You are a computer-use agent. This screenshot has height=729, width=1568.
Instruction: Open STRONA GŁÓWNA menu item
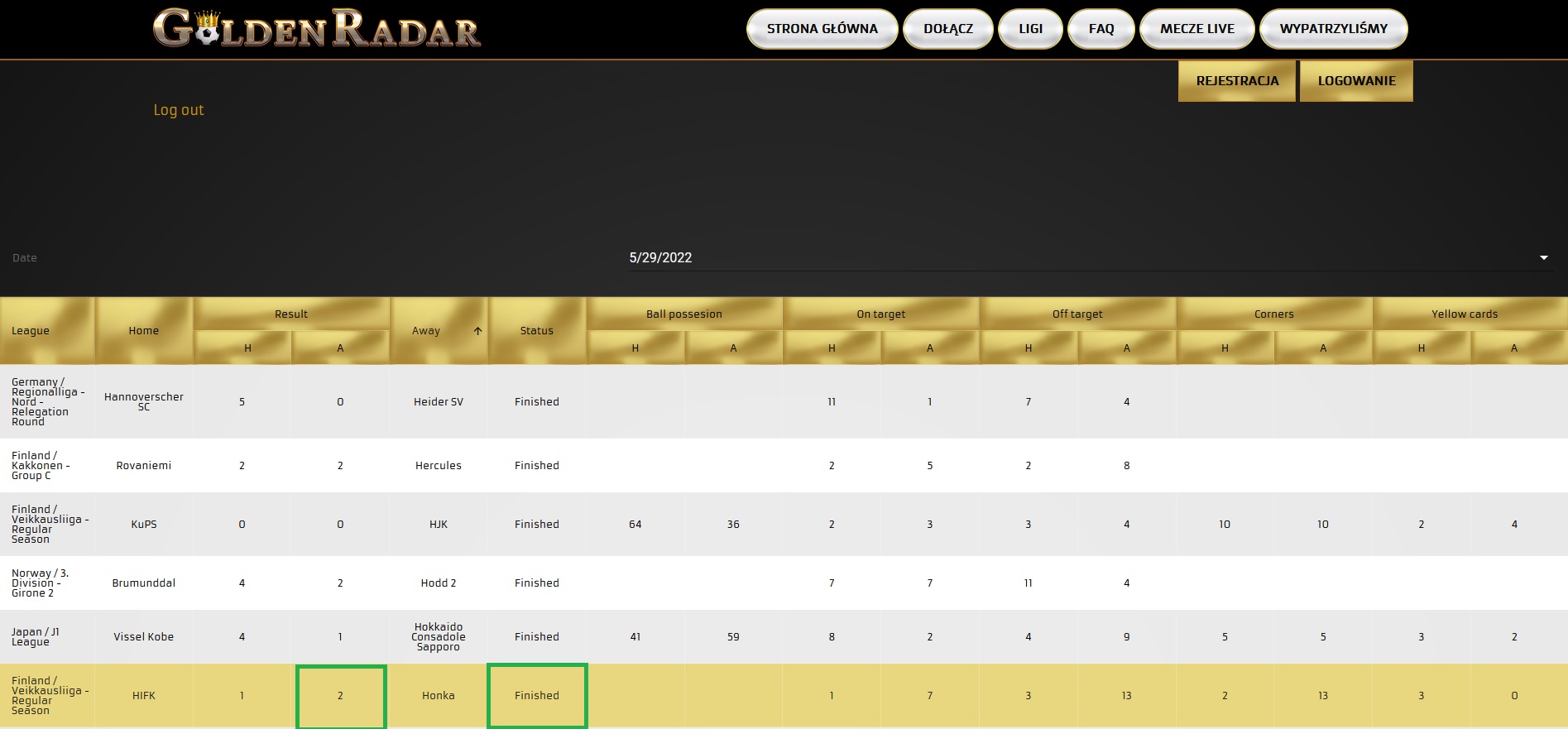(x=822, y=29)
